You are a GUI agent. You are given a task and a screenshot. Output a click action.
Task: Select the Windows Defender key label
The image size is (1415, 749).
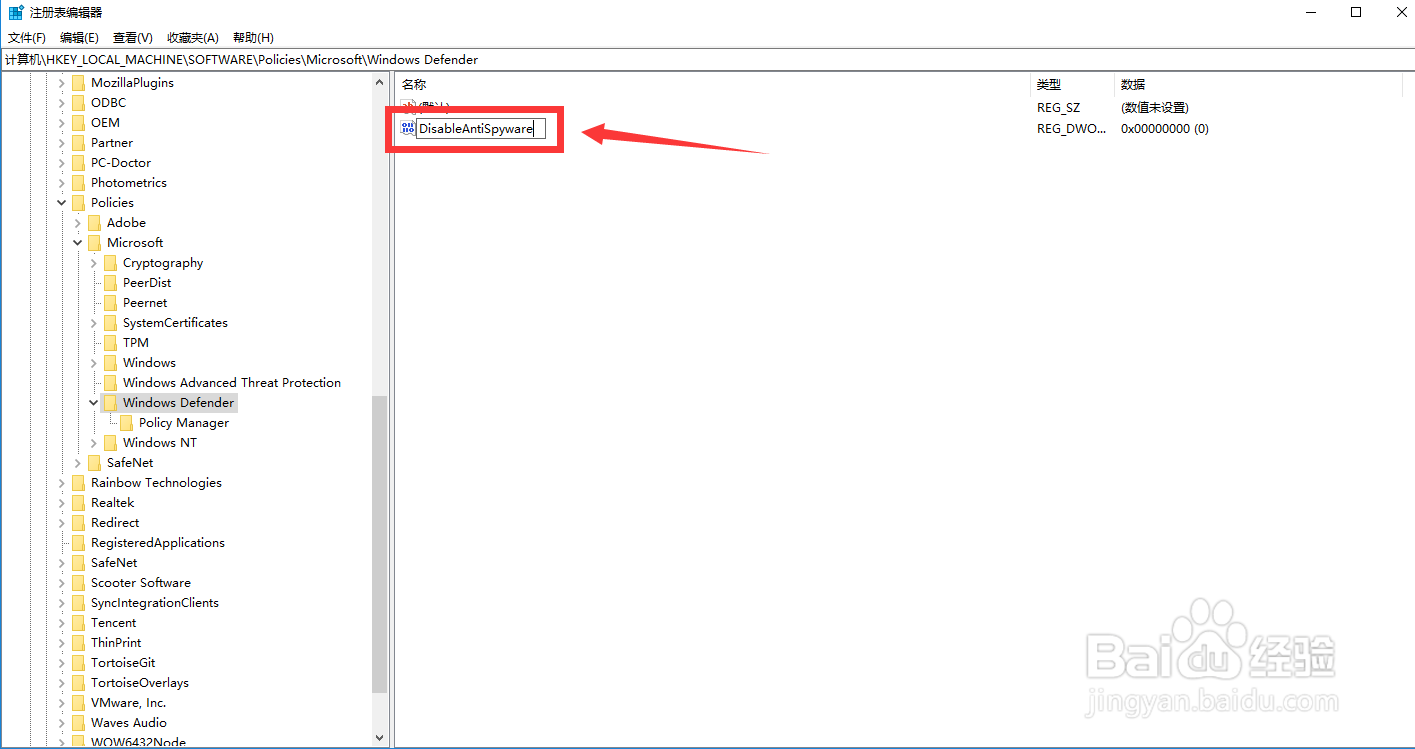point(178,402)
